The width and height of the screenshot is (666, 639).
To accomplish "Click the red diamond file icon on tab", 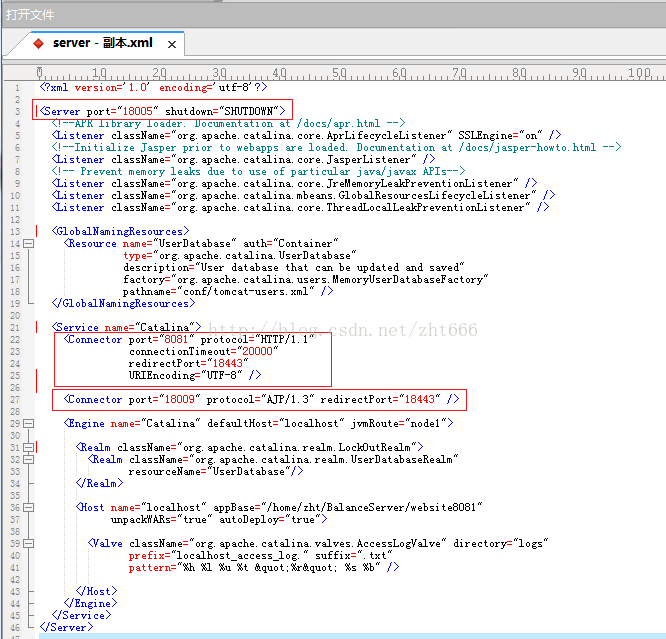I will point(39,43).
